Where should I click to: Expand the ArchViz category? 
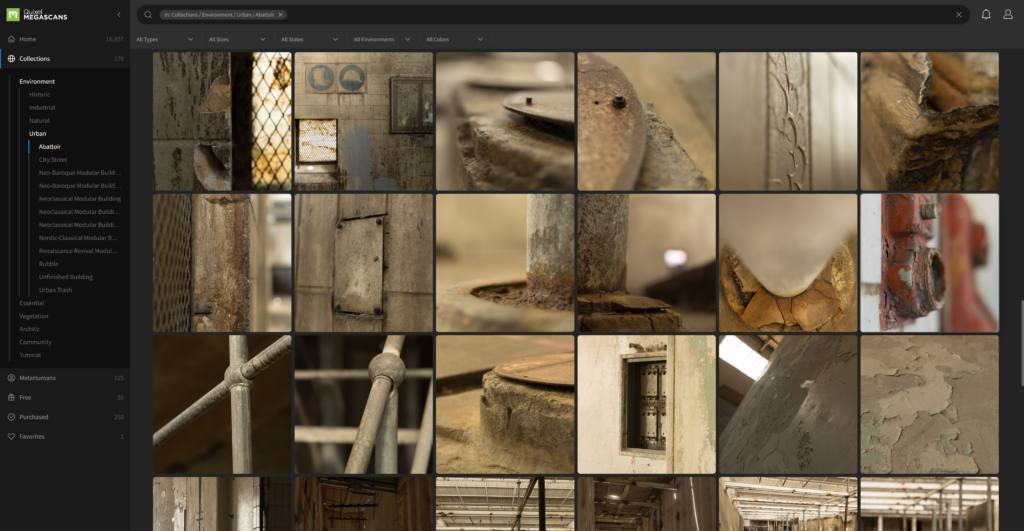point(29,329)
